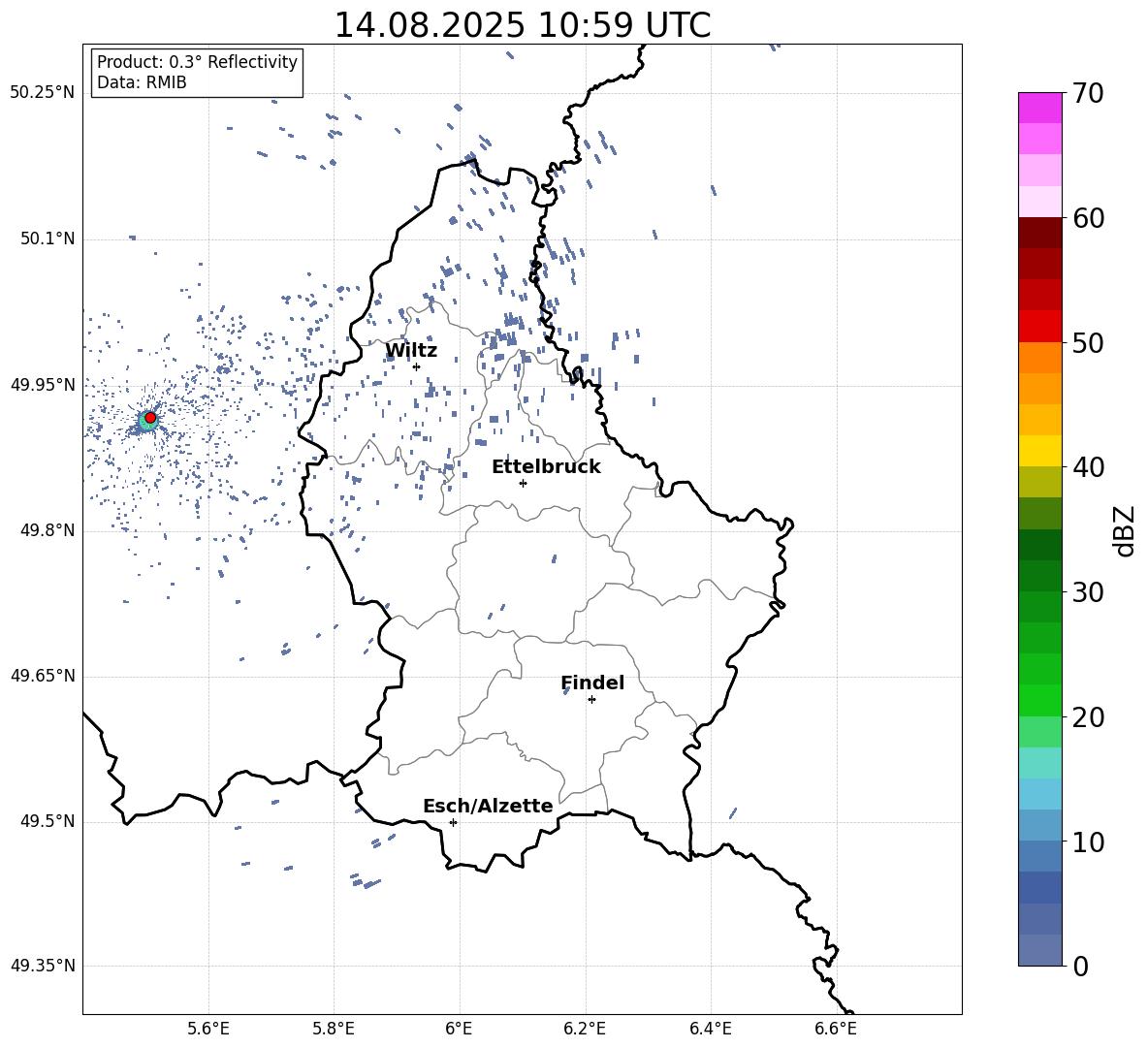Click the bright green swatch just above 20 dBZ
1148x1048 pixels.
[1039, 701]
